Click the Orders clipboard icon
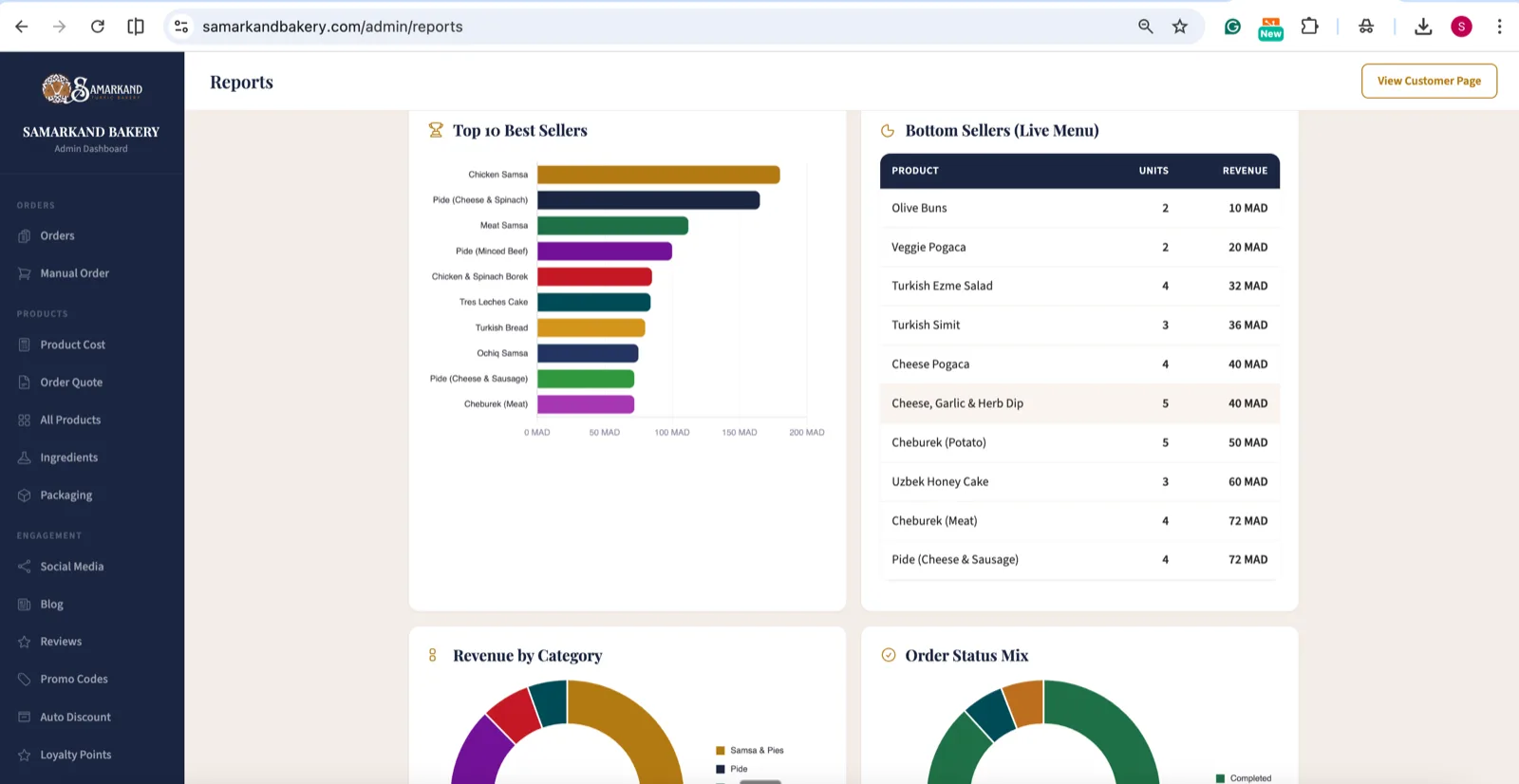This screenshot has height=784, width=1519. [x=25, y=235]
